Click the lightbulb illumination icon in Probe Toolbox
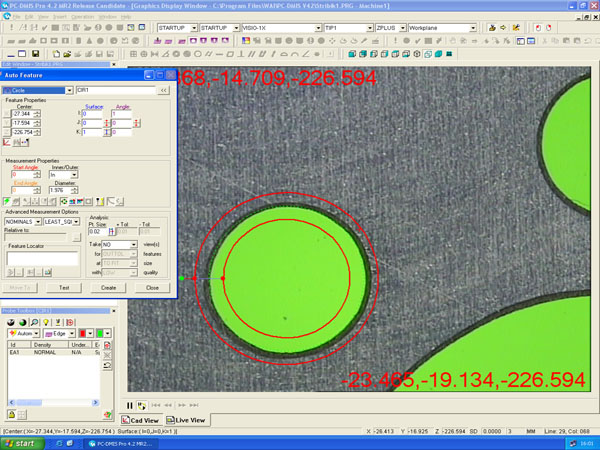Image resolution: width=600 pixels, height=450 pixels. (46, 322)
